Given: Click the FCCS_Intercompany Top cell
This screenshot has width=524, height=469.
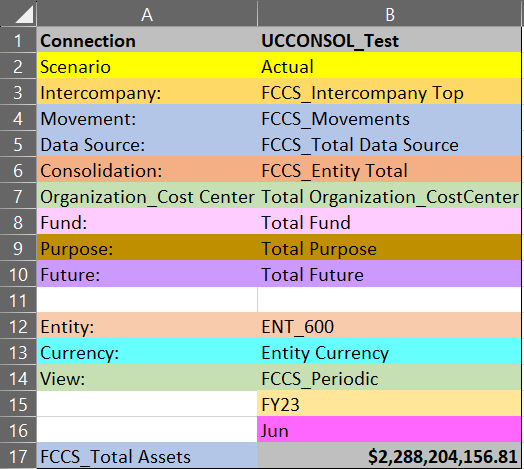Looking at the screenshot, I should [x=389, y=92].
